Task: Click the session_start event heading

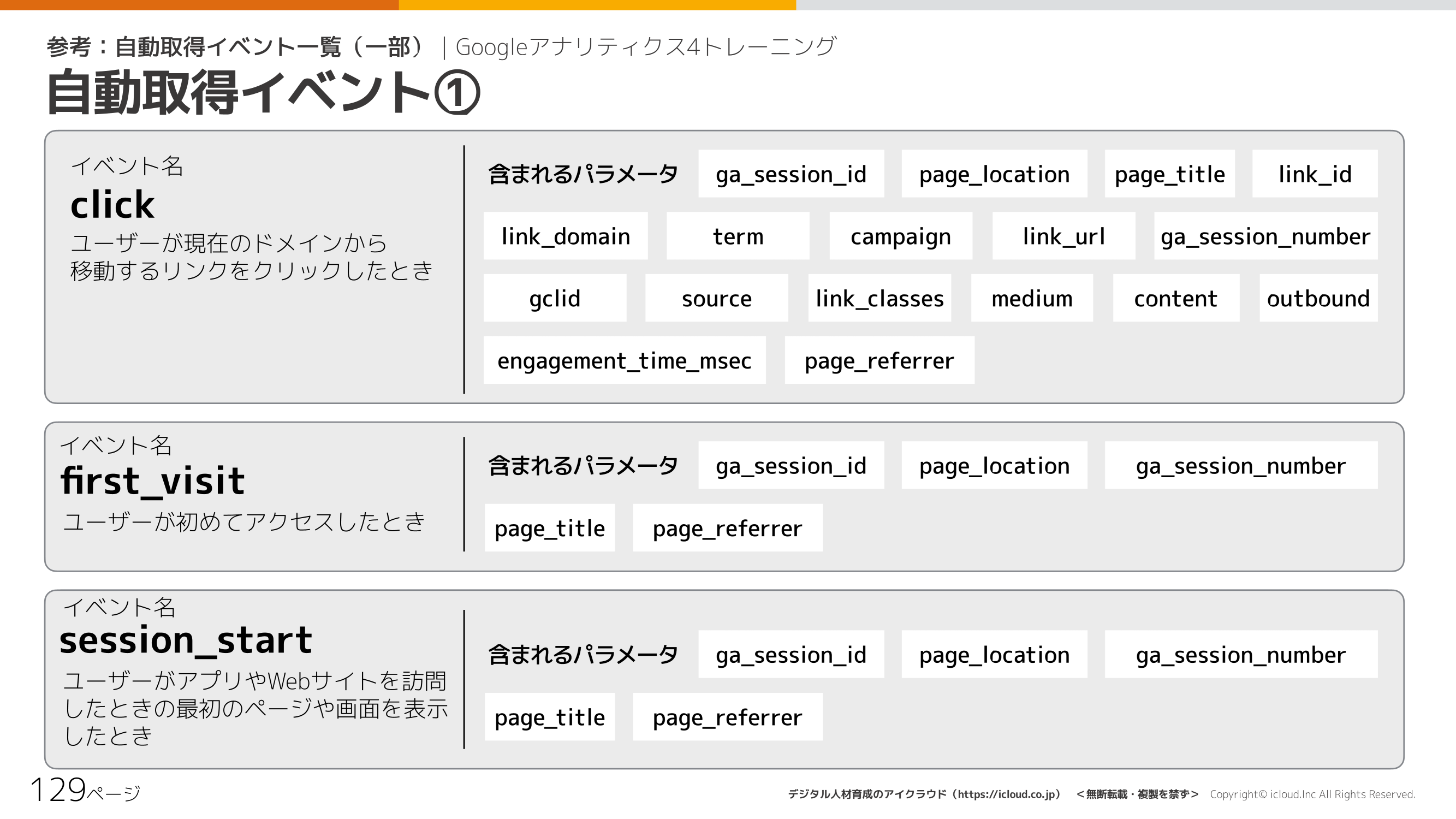Action: point(187,639)
